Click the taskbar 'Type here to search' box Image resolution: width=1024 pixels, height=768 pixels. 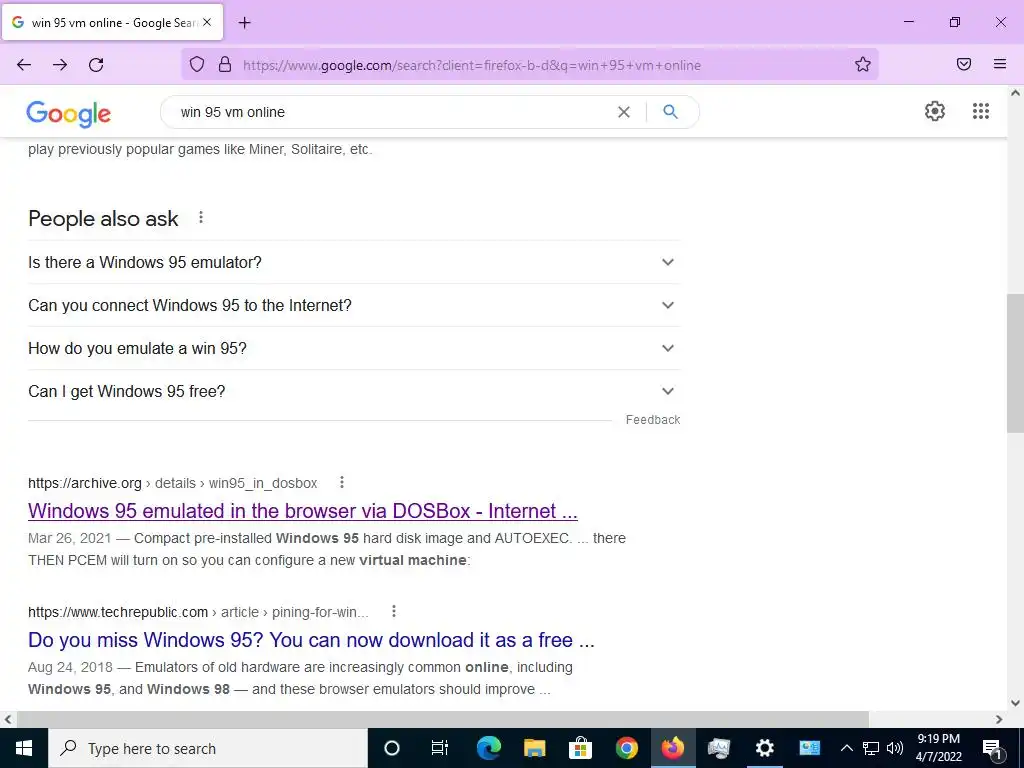[x=208, y=748]
